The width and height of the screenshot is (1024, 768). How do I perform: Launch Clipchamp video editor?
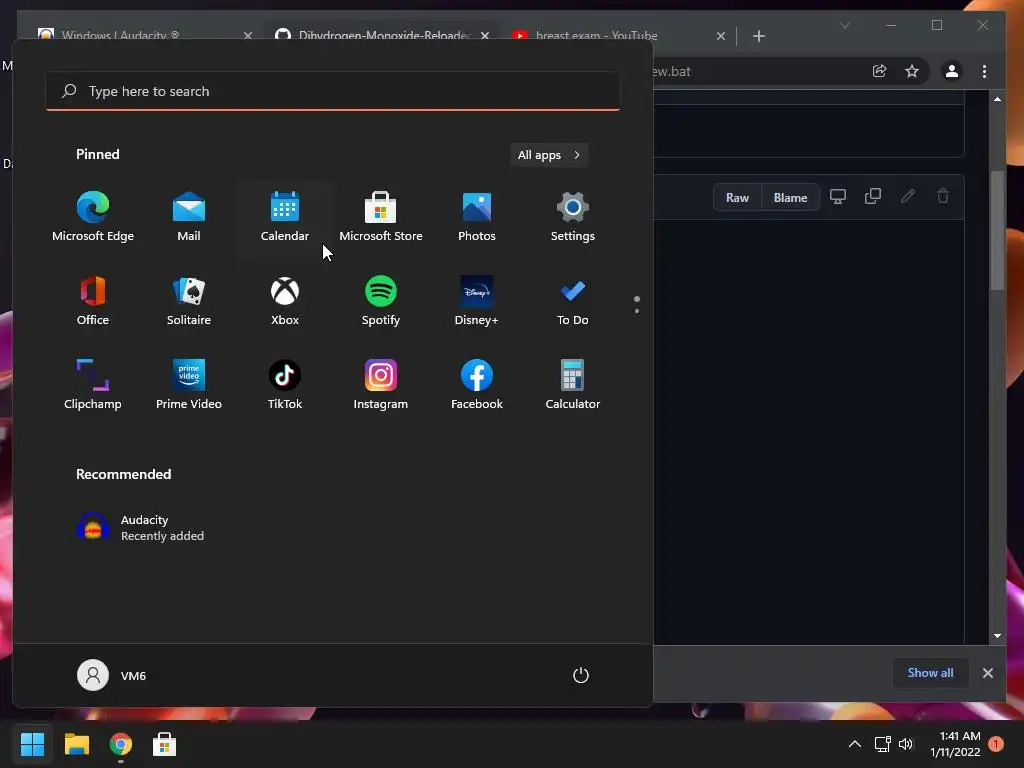coord(93,385)
